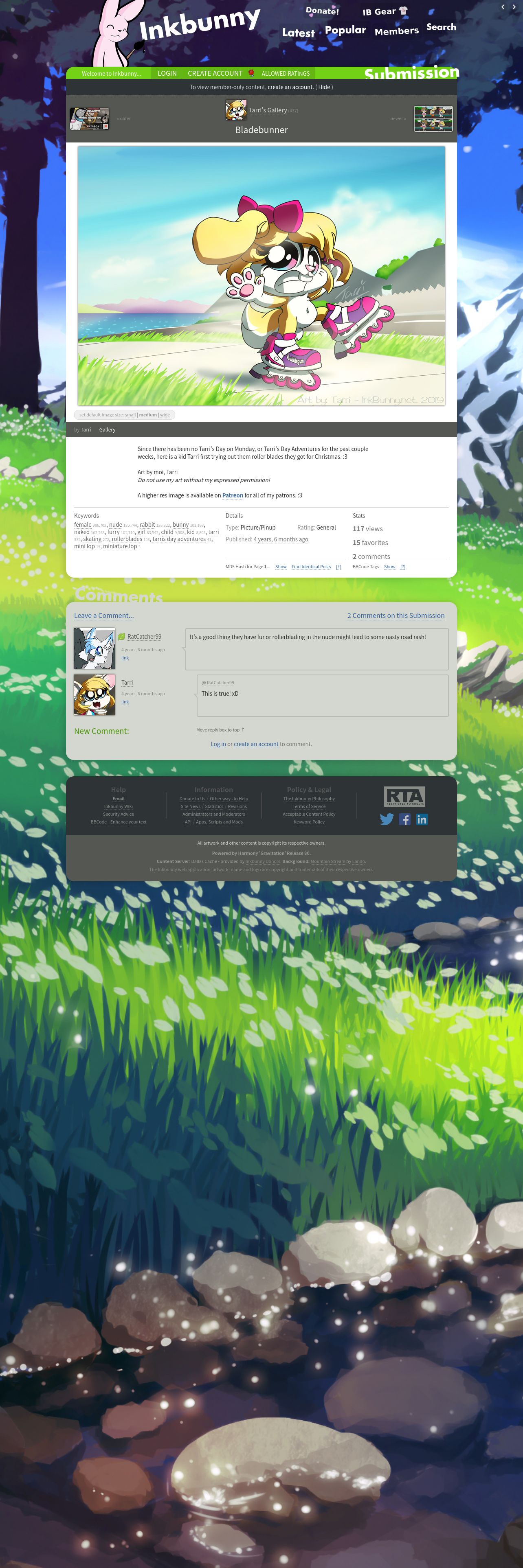This screenshot has height=1568, width=523.
Task: Set default image size to small
Action: (130, 415)
